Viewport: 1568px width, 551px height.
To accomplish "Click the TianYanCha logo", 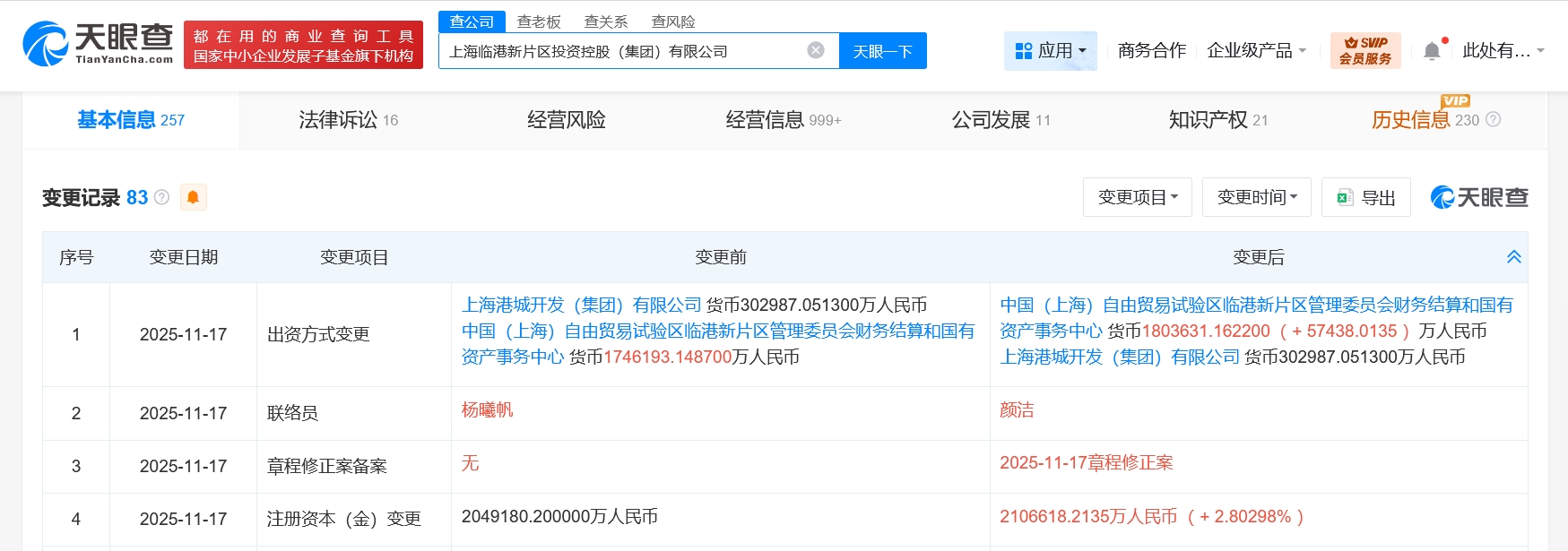I will click(x=98, y=44).
